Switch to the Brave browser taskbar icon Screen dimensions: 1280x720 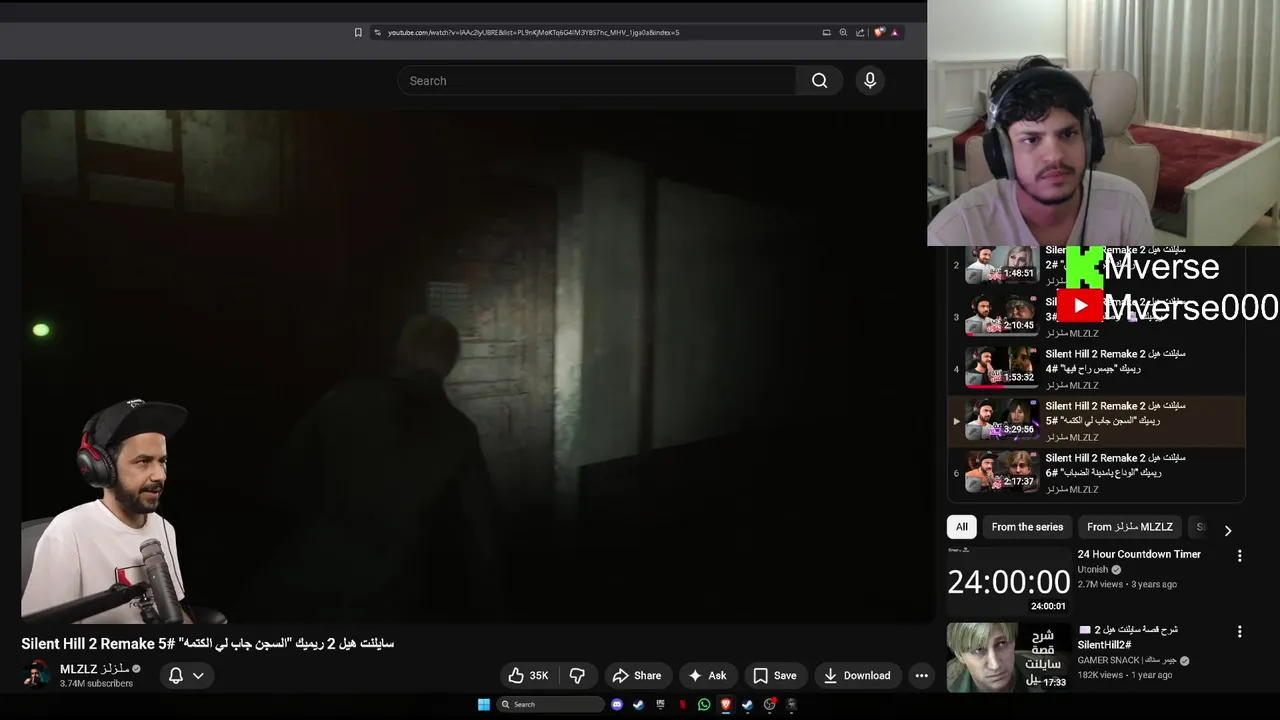(726, 704)
